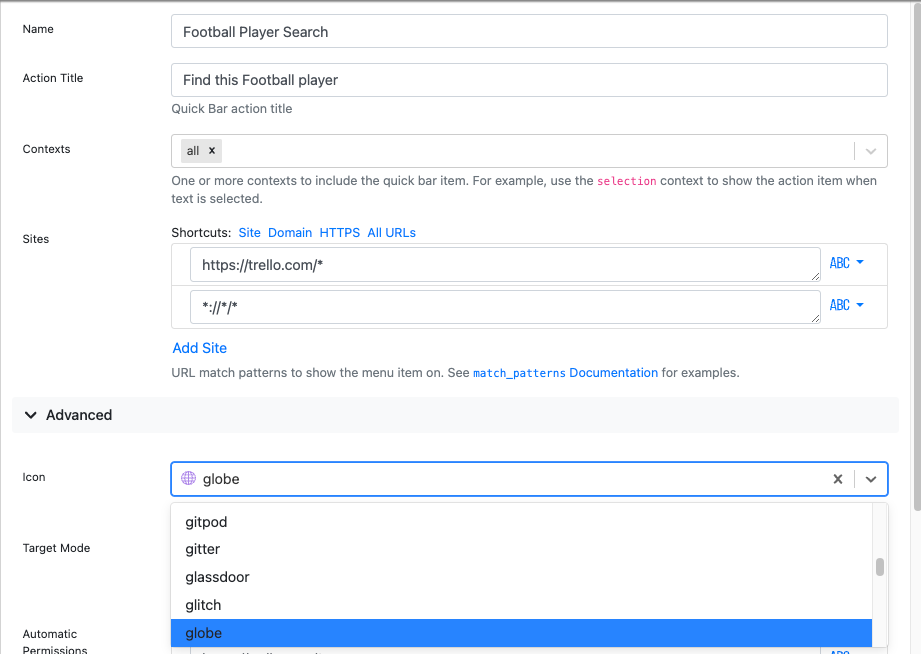Open the ABC pattern dropdown for trello.com
The height and width of the screenshot is (654, 921).
(x=845, y=262)
